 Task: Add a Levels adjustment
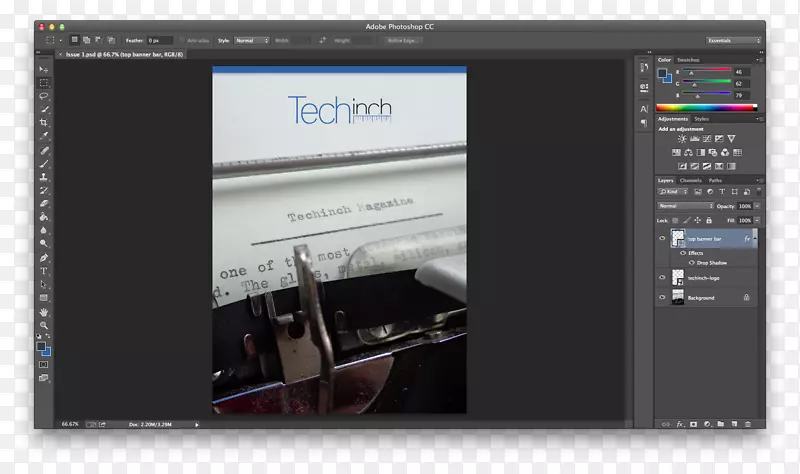(694, 139)
